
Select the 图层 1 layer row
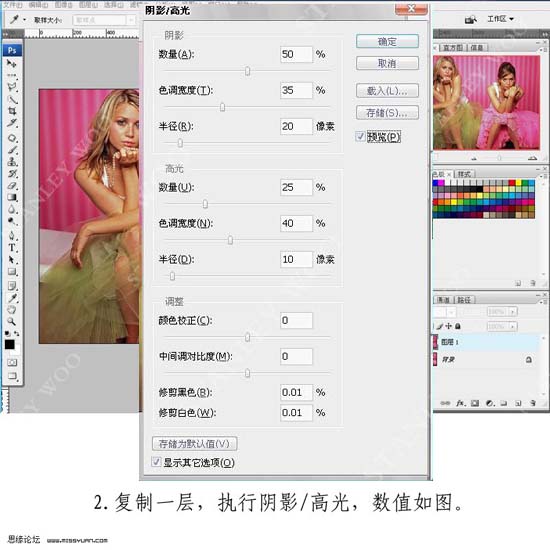[x=487, y=342]
